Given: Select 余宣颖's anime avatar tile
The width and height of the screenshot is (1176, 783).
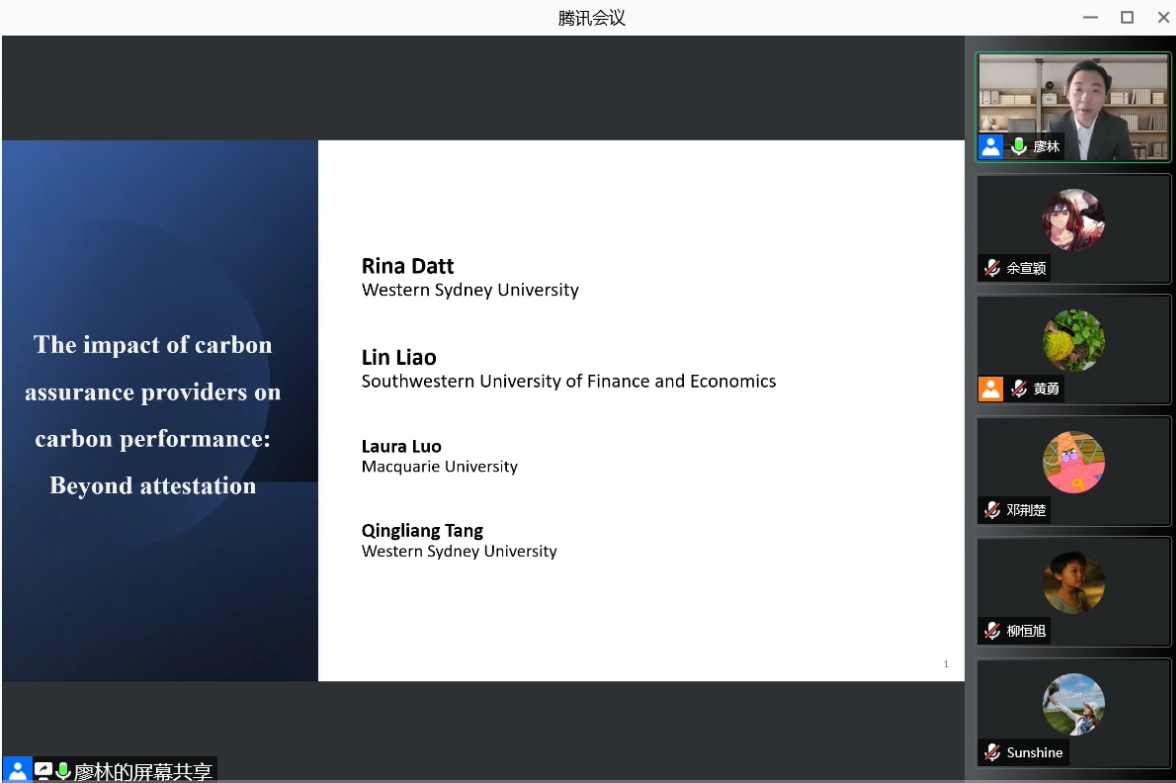Looking at the screenshot, I should [x=1073, y=220].
